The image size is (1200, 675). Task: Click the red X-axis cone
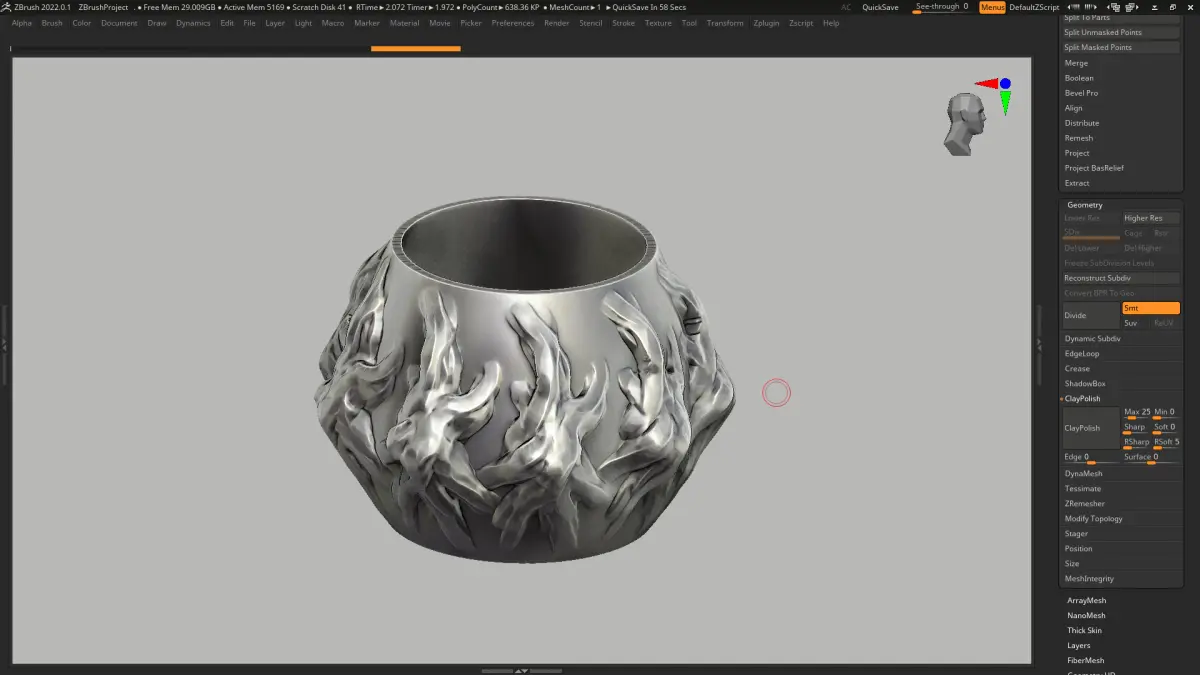986,84
